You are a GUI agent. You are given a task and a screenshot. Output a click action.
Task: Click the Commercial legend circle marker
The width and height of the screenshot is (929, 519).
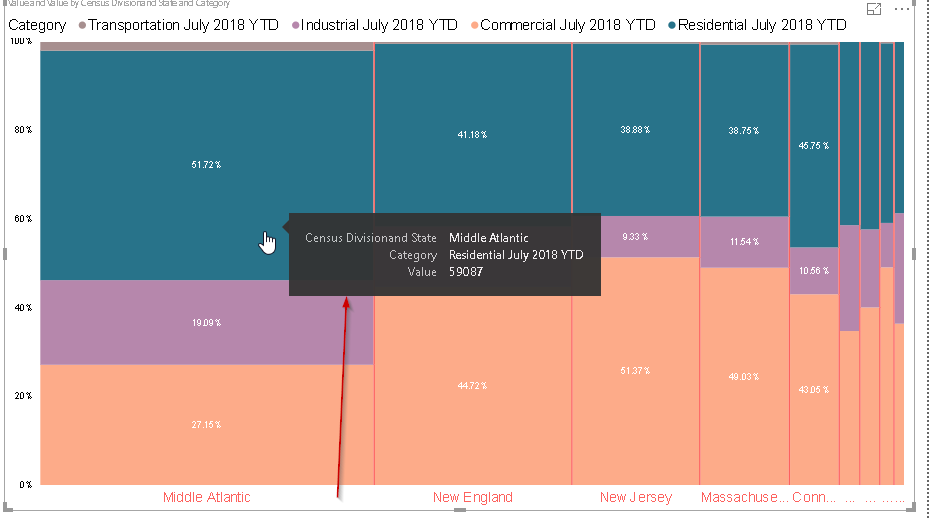coord(473,25)
